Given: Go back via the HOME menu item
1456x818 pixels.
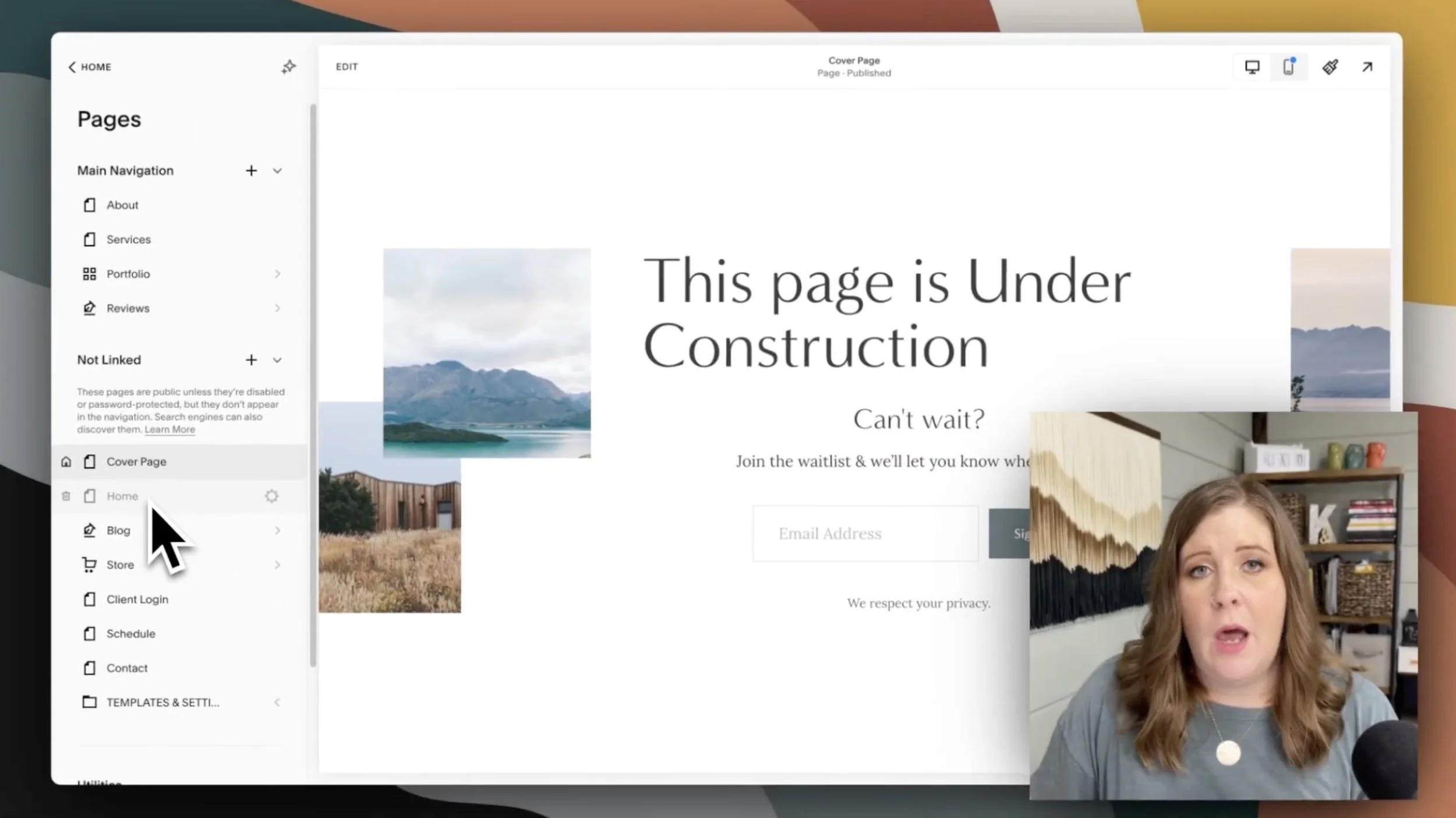Looking at the screenshot, I should 89,66.
